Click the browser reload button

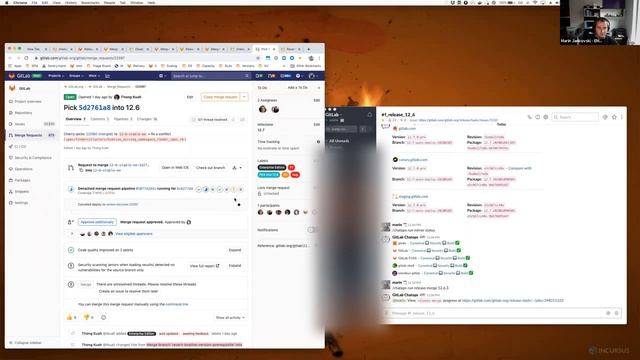tap(27, 58)
